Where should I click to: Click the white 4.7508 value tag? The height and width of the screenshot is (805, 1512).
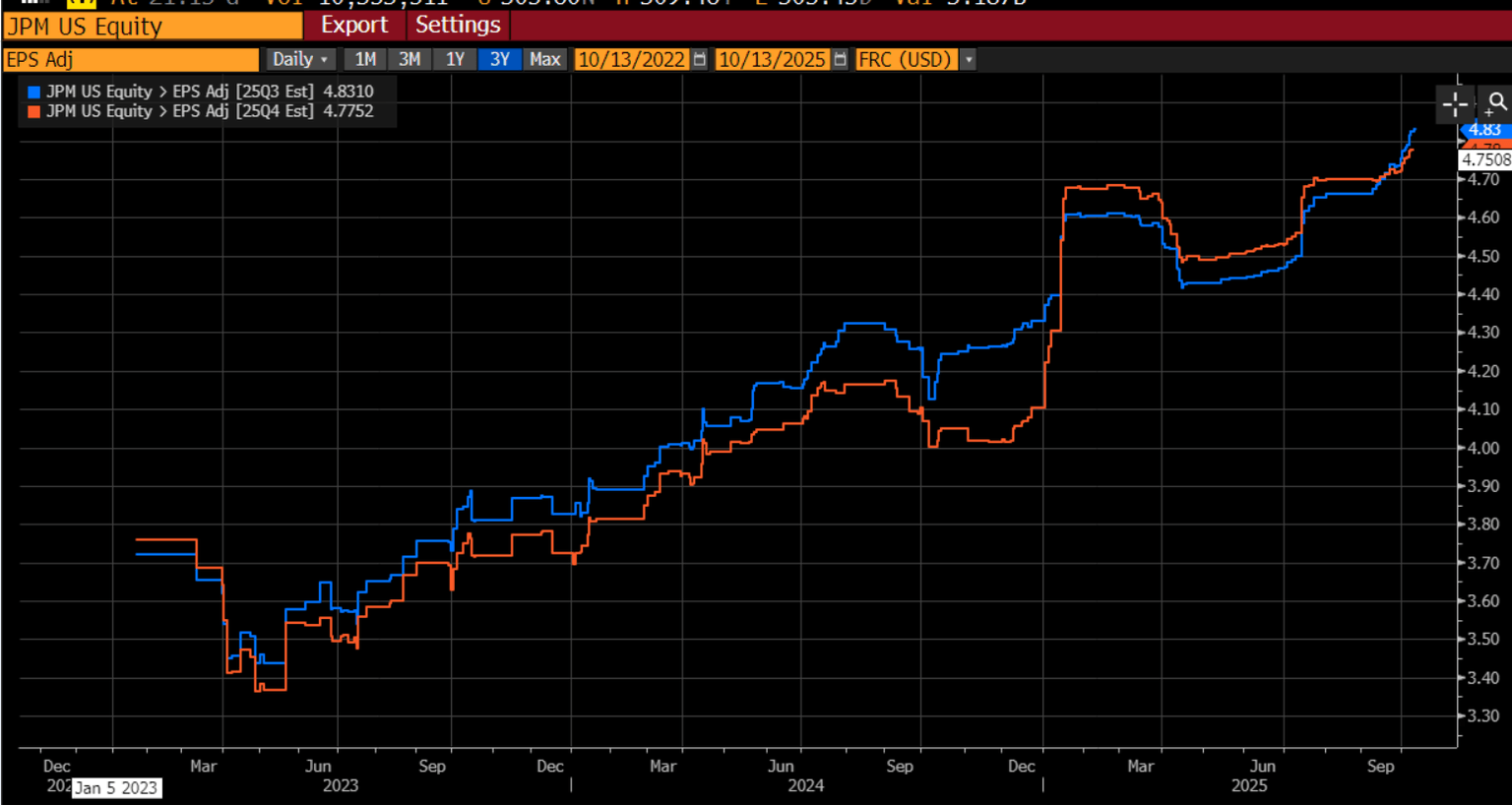pos(1485,159)
